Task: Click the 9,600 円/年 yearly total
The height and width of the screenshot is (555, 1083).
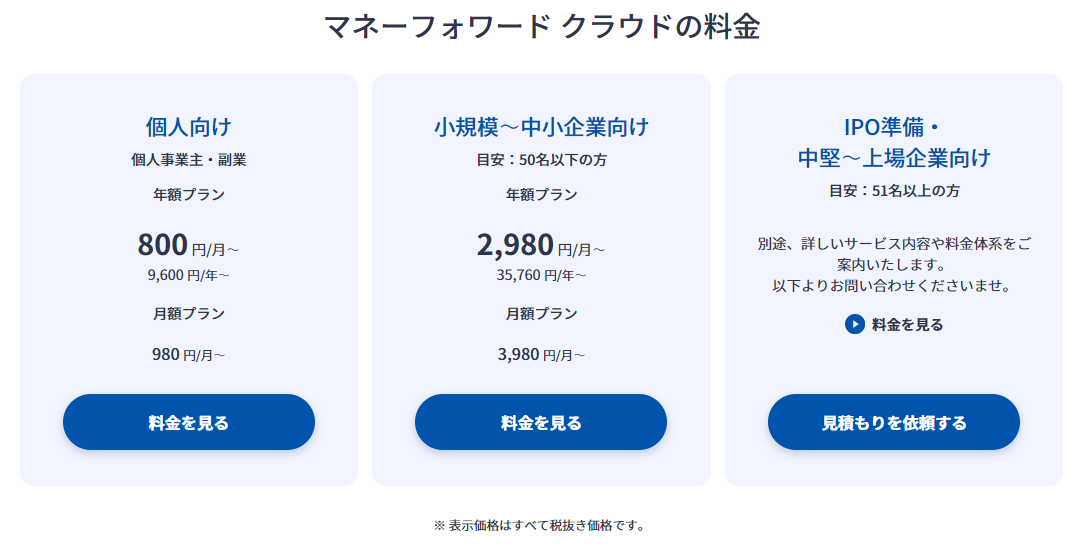Action: 189,274
